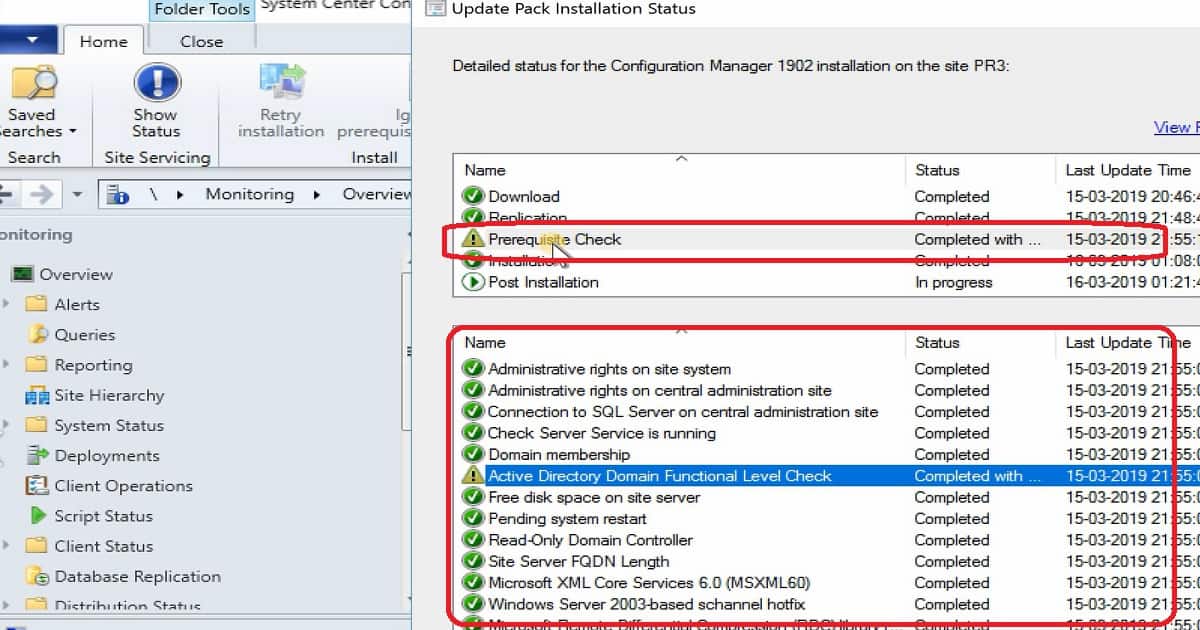Select Windows Server 2003-based schannel hotfix row

(827, 604)
